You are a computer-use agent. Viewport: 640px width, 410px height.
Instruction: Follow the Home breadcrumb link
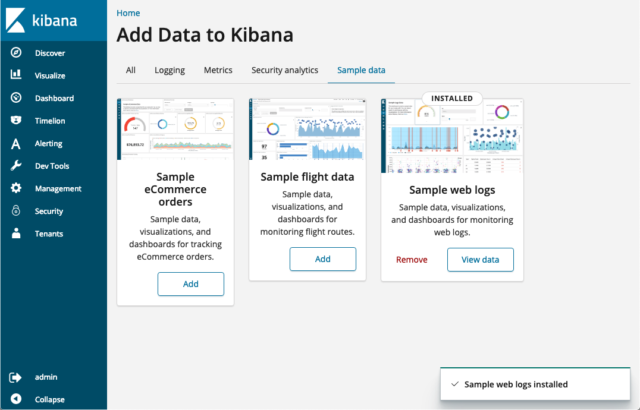tap(128, 13)
